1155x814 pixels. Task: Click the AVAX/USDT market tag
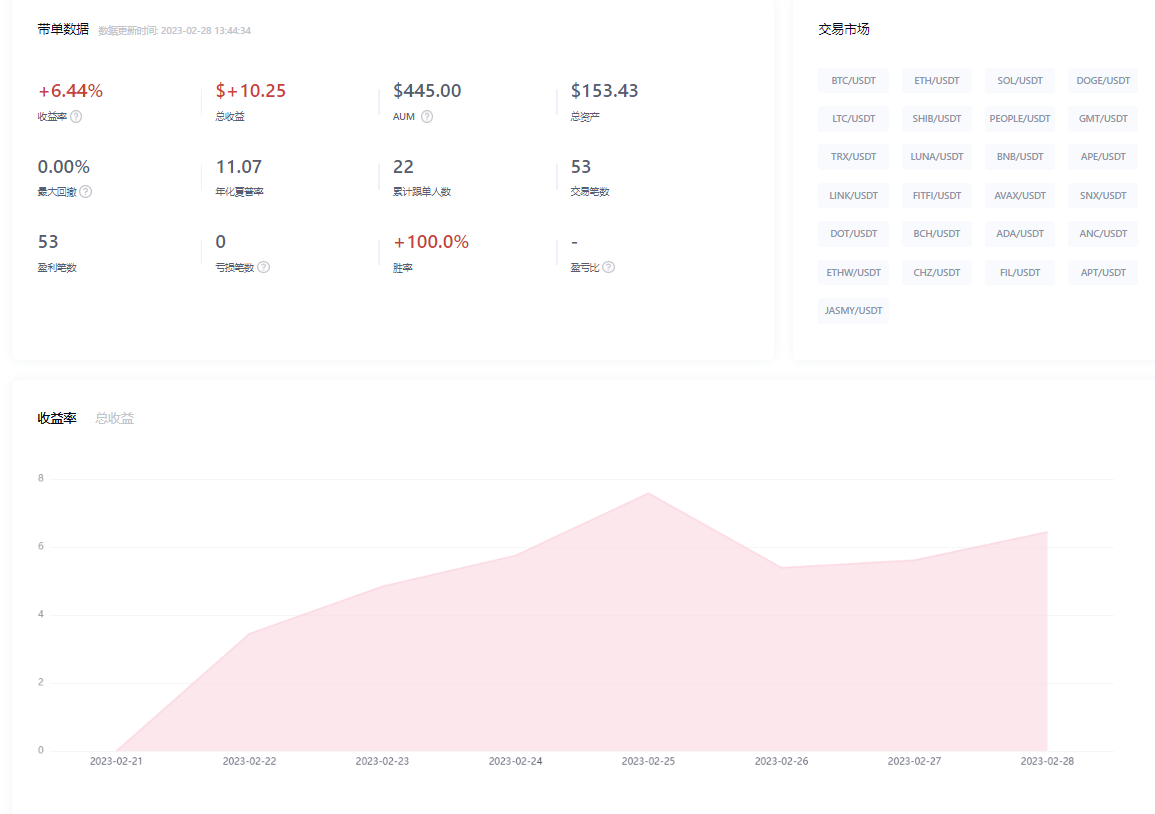pyautogui.click(x=1019, y=195)
